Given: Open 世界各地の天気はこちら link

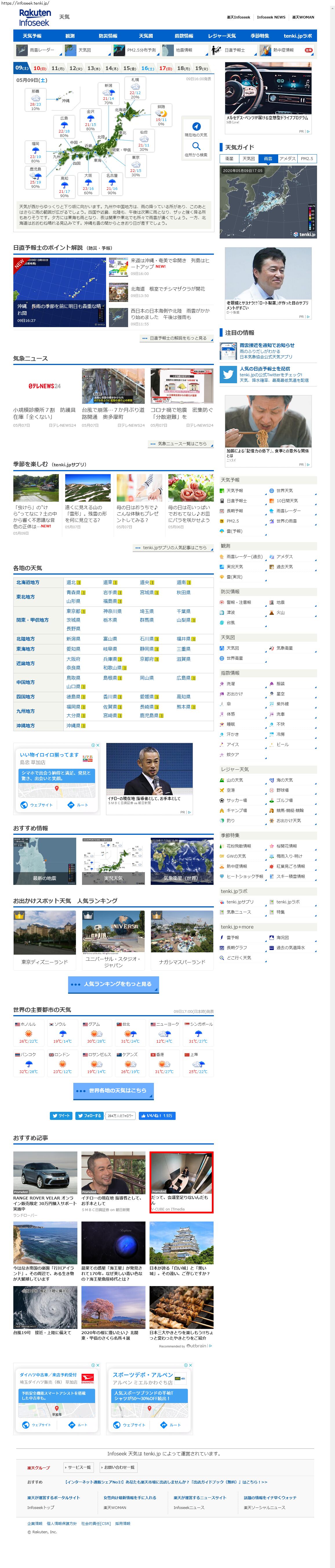Looking at the screenshot, I should click(113, 1090).
